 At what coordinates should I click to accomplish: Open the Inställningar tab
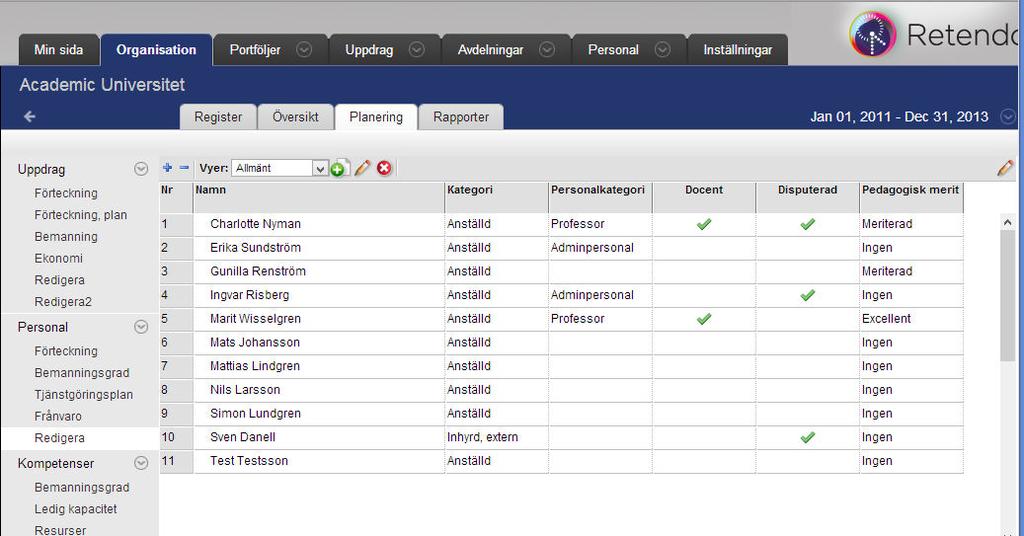[737, 50]
